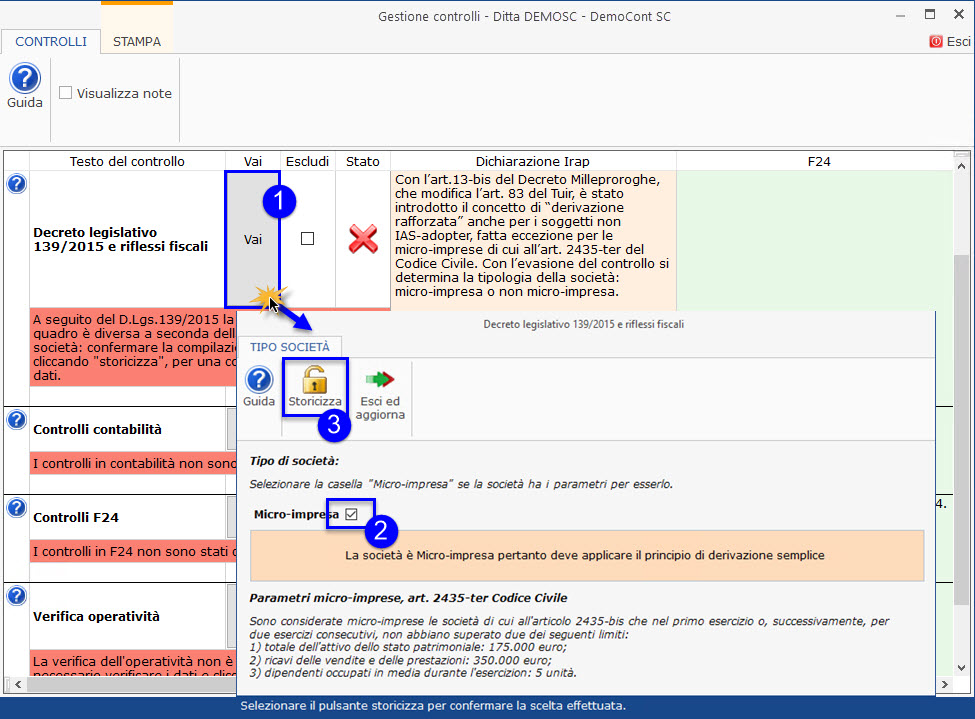Screen dimensions: 975x719
Task: Click the Esci ed aggiorna arrow icon
Action: coord(380,379)
